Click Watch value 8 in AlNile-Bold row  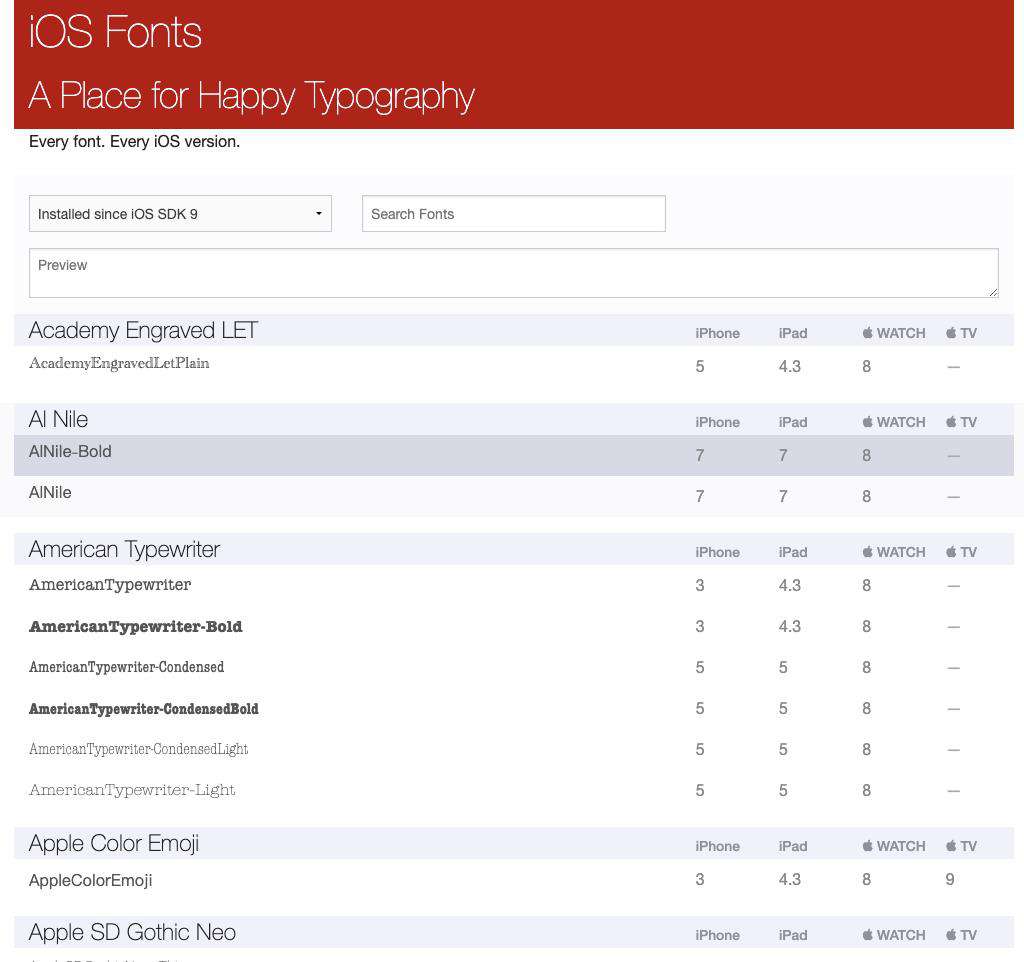867,455
